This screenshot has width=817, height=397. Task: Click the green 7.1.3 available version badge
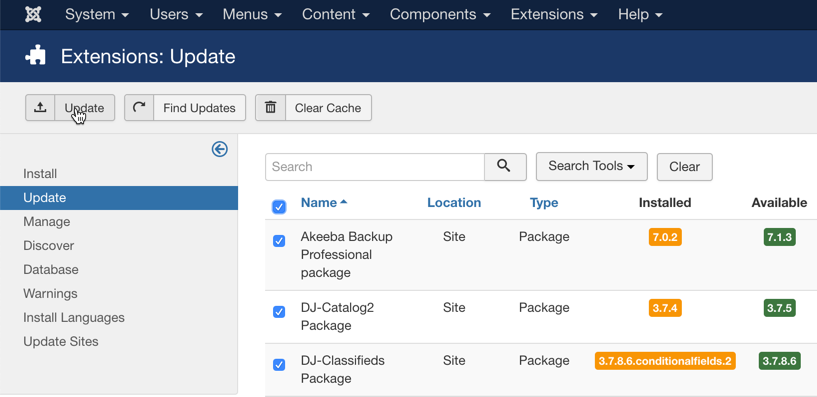779,237
